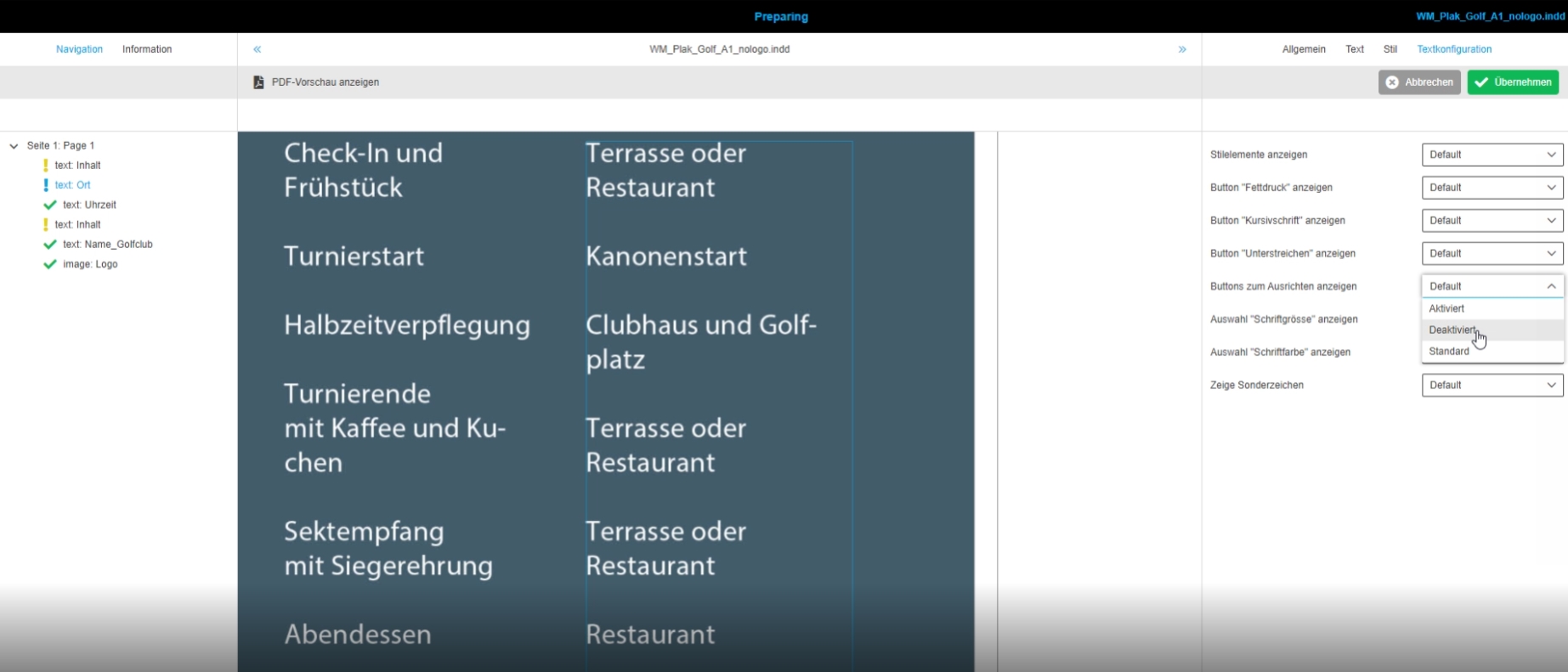Screen dimensions: 1568x672
Task: Collapse the Seite 1: Page 1 tree node
Action: tap(14, 146)
